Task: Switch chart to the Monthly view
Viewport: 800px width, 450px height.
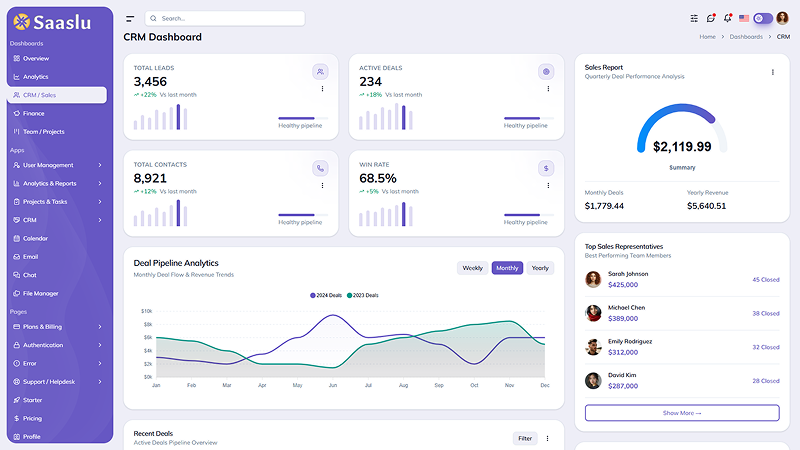Action: (507, 268)
